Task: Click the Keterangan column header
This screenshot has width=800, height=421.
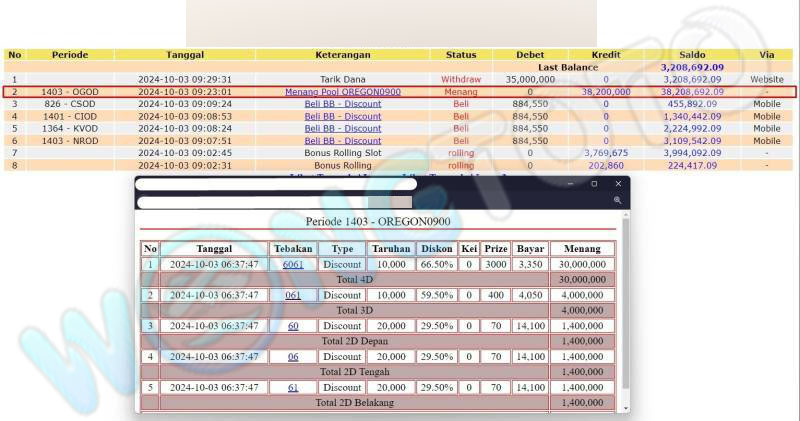Action: [343, 54]
